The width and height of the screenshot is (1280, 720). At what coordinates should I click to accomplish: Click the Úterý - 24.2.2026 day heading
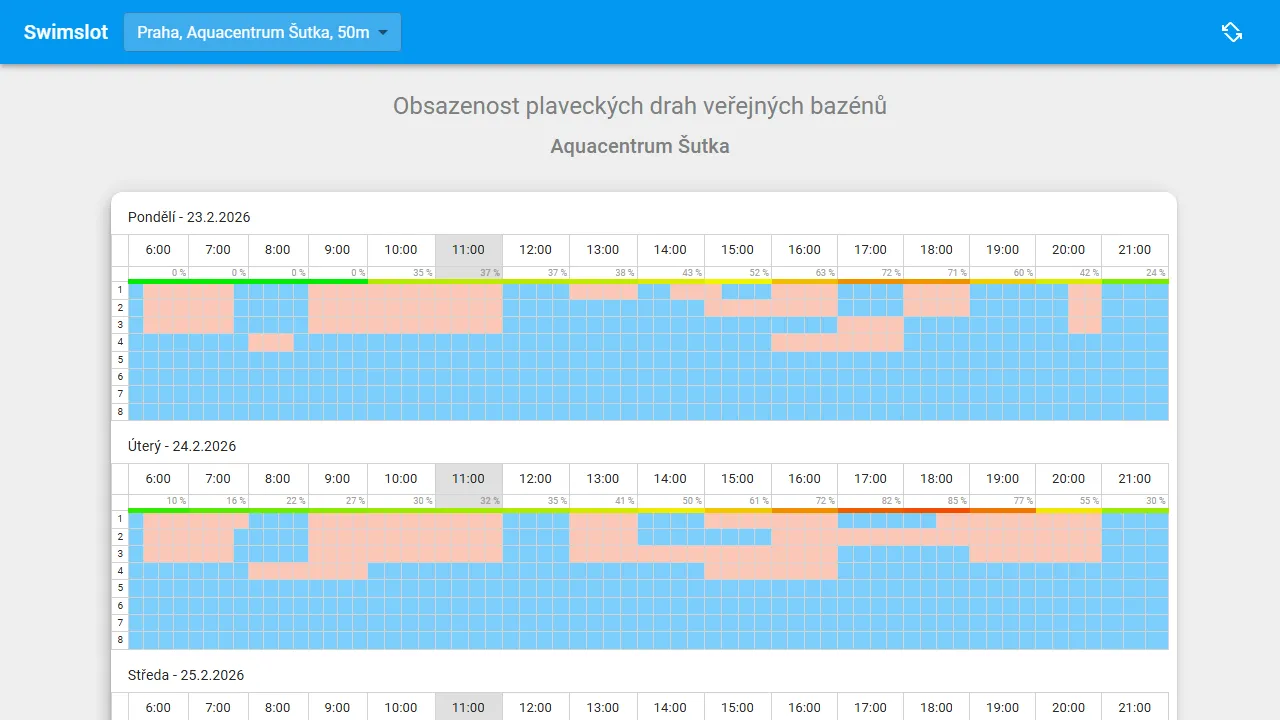pyautogui.click(x=182, y=446)
